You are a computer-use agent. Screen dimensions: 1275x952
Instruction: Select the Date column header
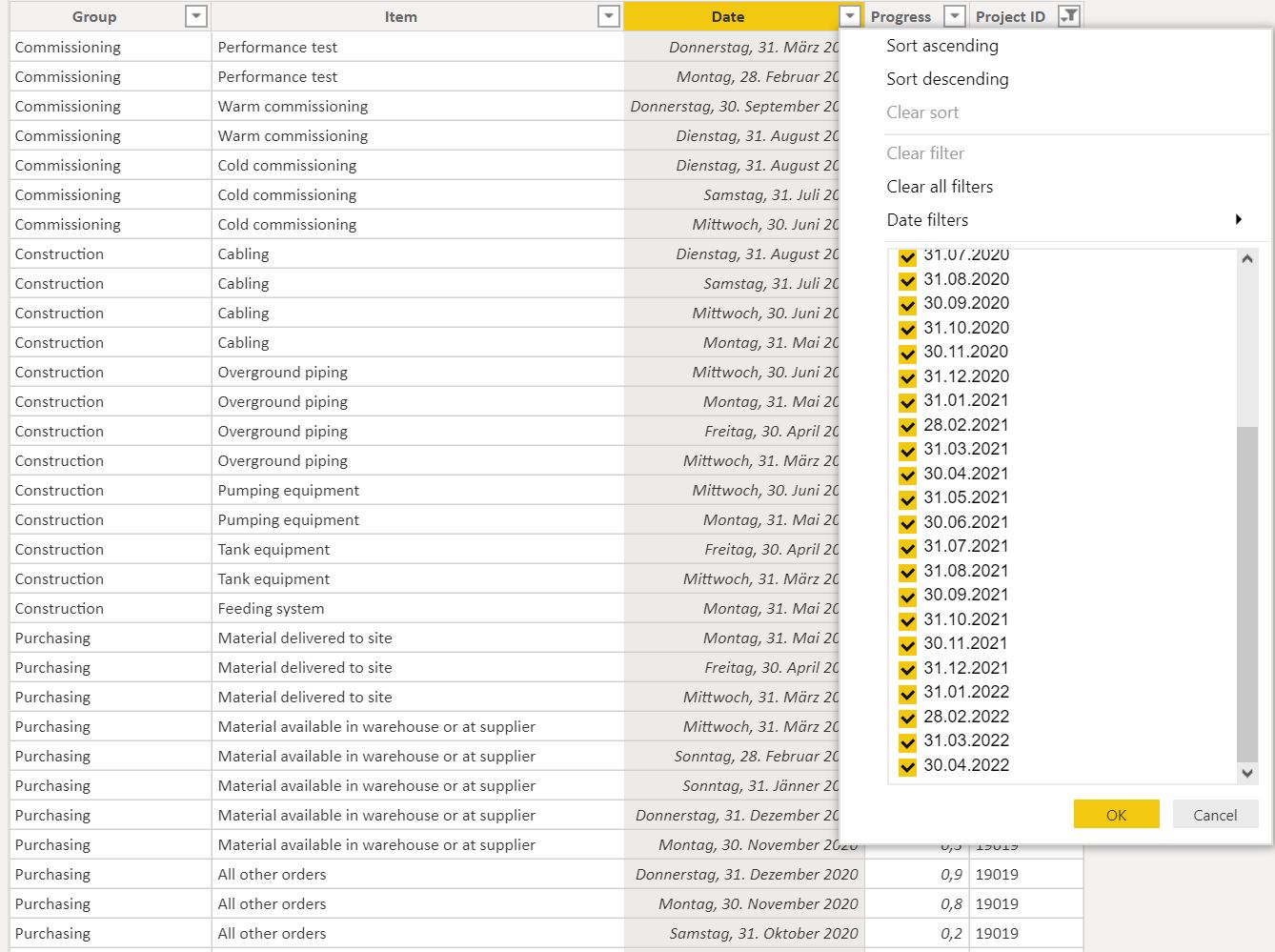click(x=728, y=16)
